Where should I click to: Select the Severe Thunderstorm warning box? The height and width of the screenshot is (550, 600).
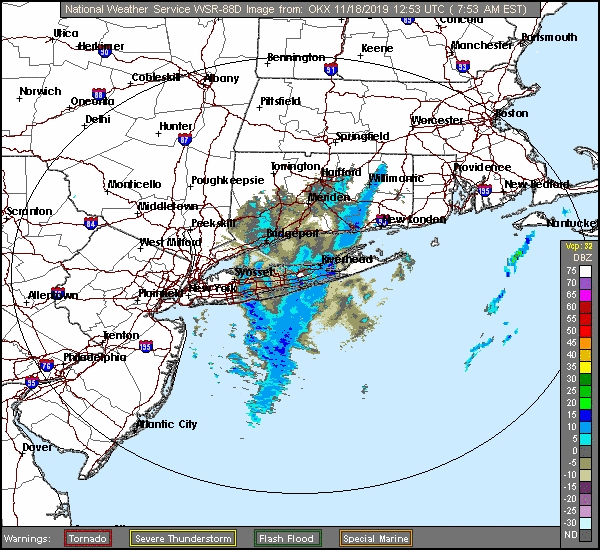click(182, 538)
